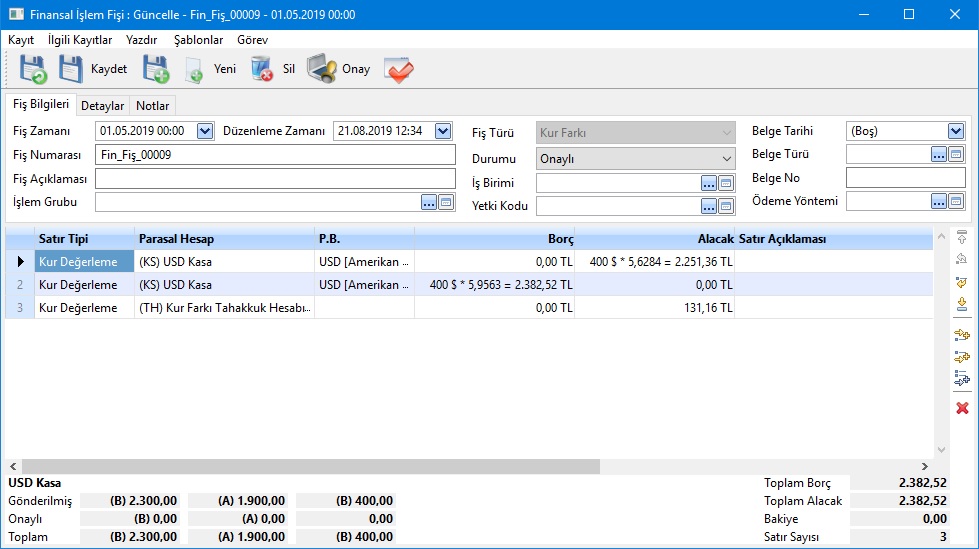The height and width of the screenshot is (549, 979).
Task: Open the Düzenleme Zamanı date dropdown
Action: pyautogui.click(x=443, y=131)
